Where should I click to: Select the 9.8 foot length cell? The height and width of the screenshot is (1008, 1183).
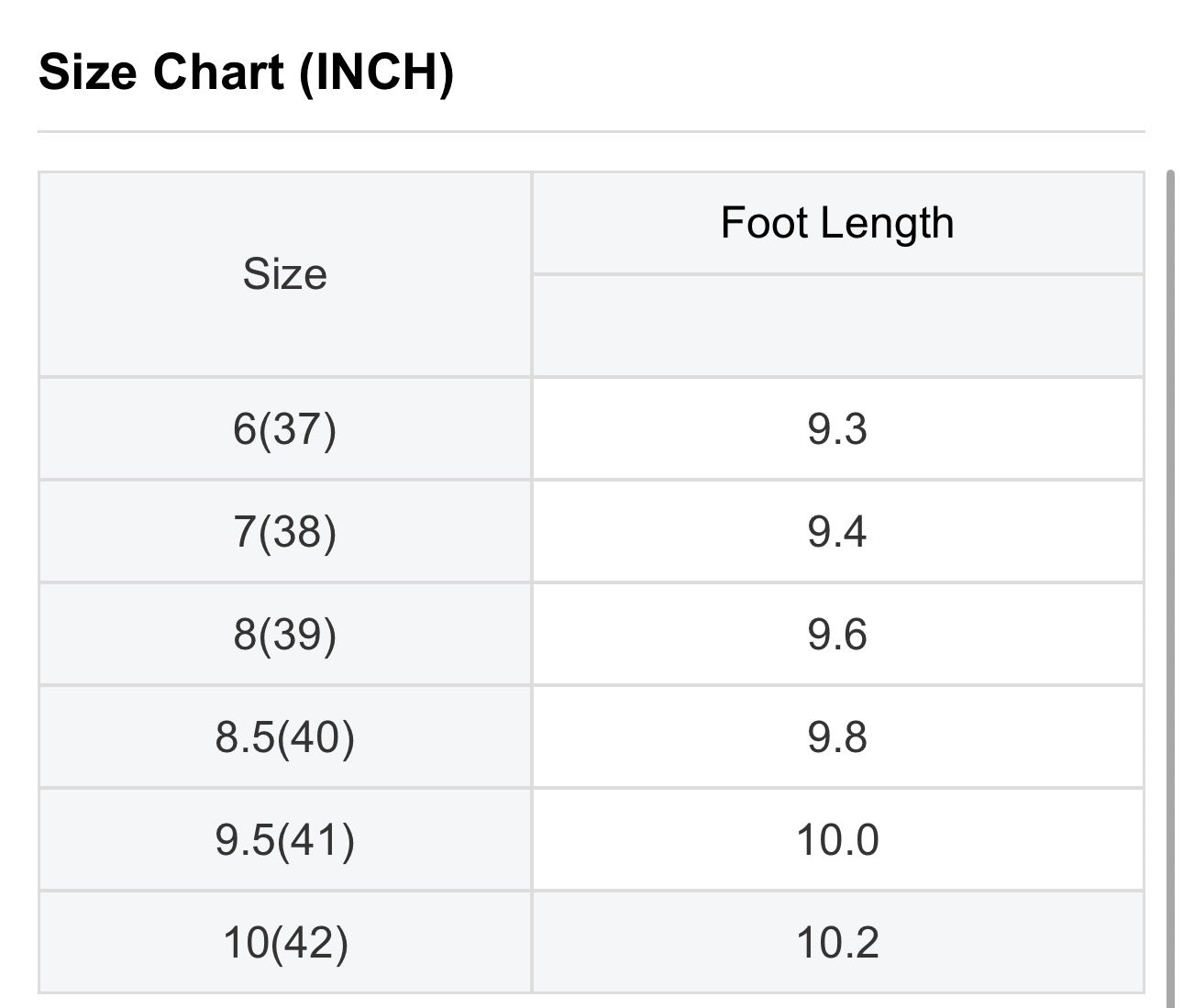pos(837,737)
